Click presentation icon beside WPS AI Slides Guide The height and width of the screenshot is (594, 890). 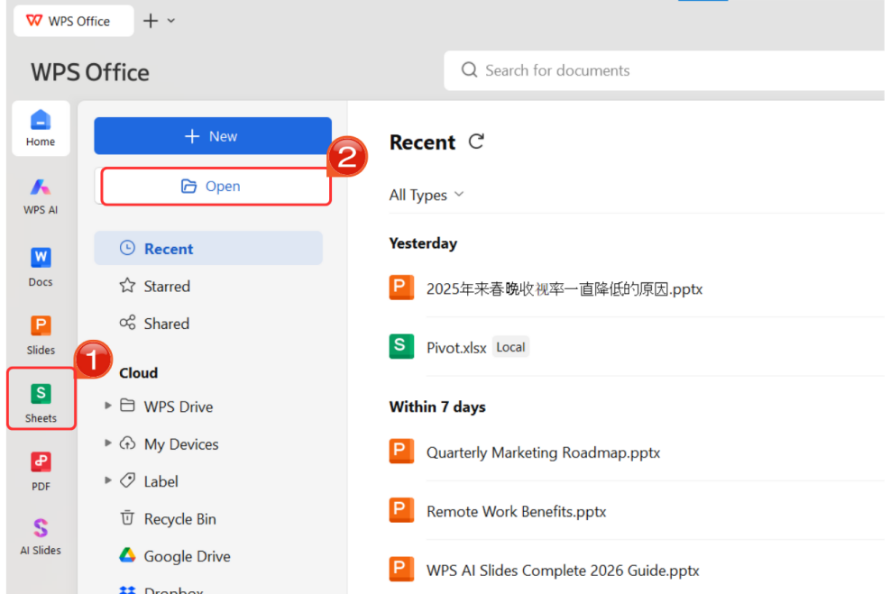tap(401, 569)
